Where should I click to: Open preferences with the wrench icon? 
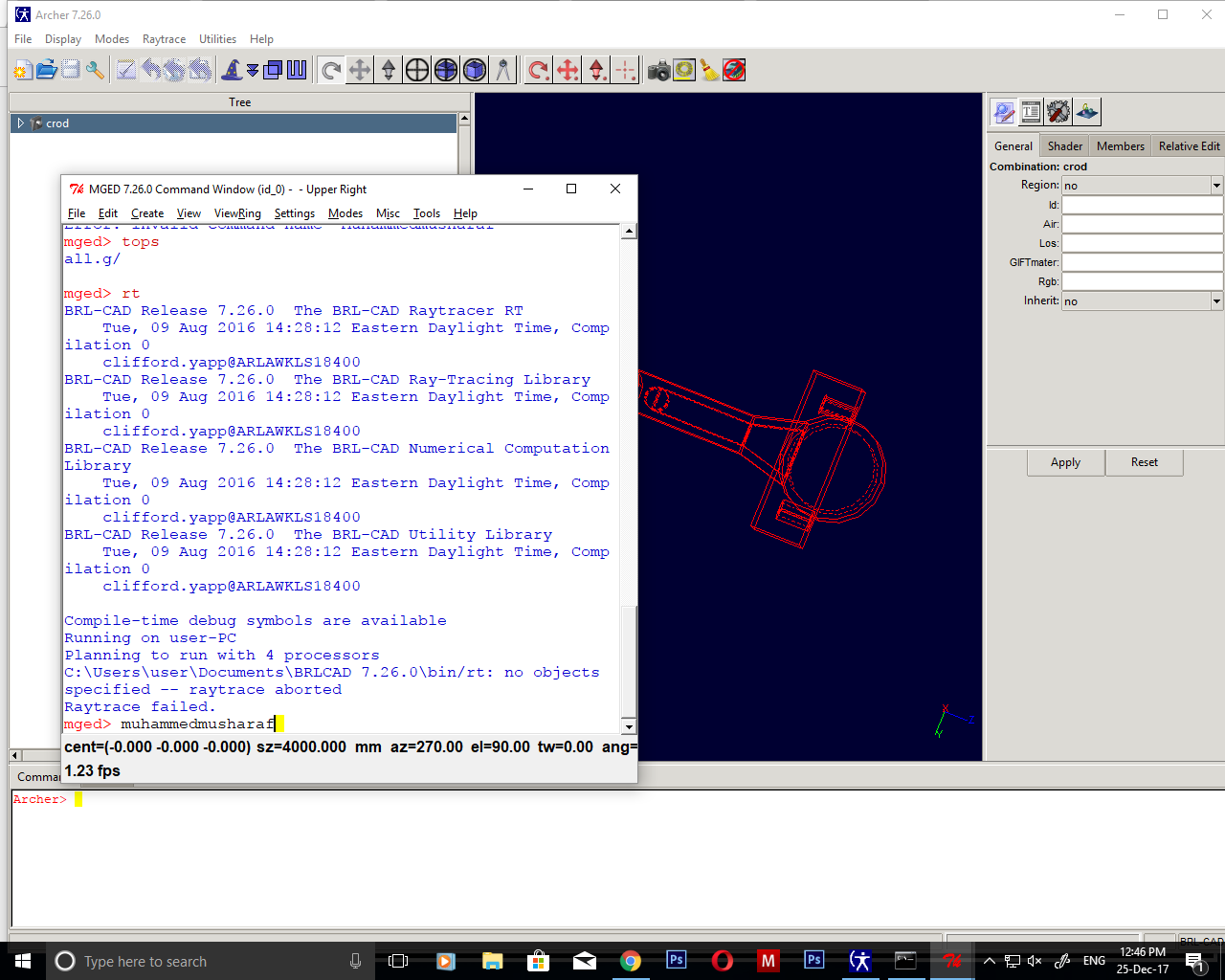click(x=95, y=70)
